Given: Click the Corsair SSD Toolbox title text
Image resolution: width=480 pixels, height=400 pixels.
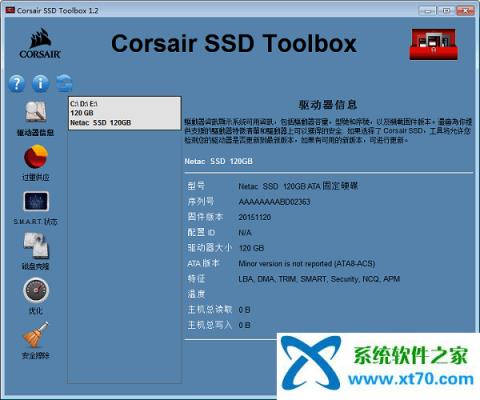Looking at the screenshot, I should [234, 44].
